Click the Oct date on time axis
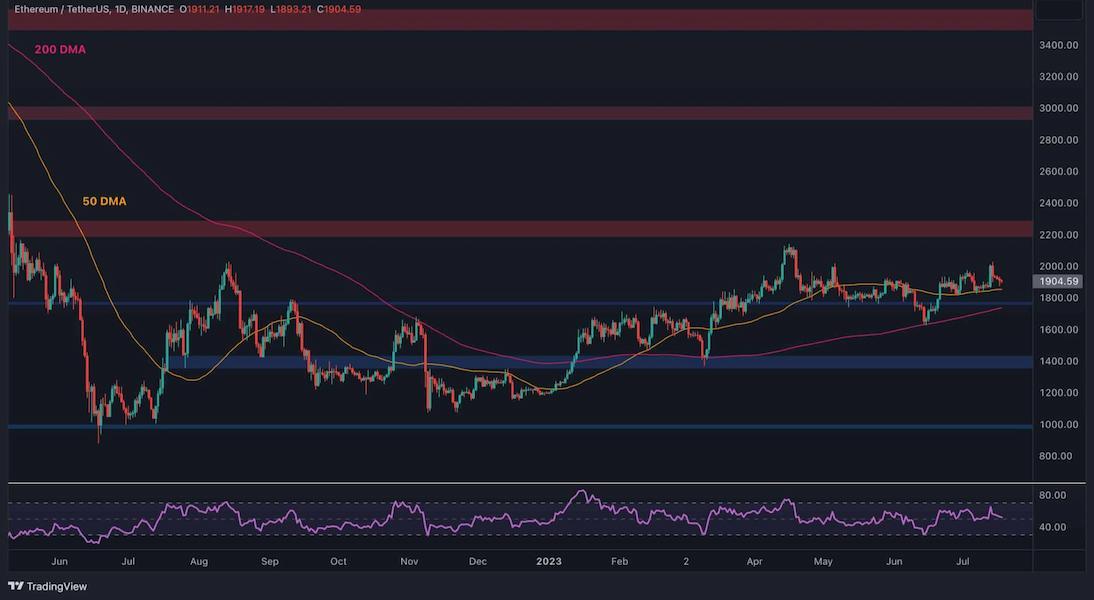 pyautogui.click(x=338, y=561)
